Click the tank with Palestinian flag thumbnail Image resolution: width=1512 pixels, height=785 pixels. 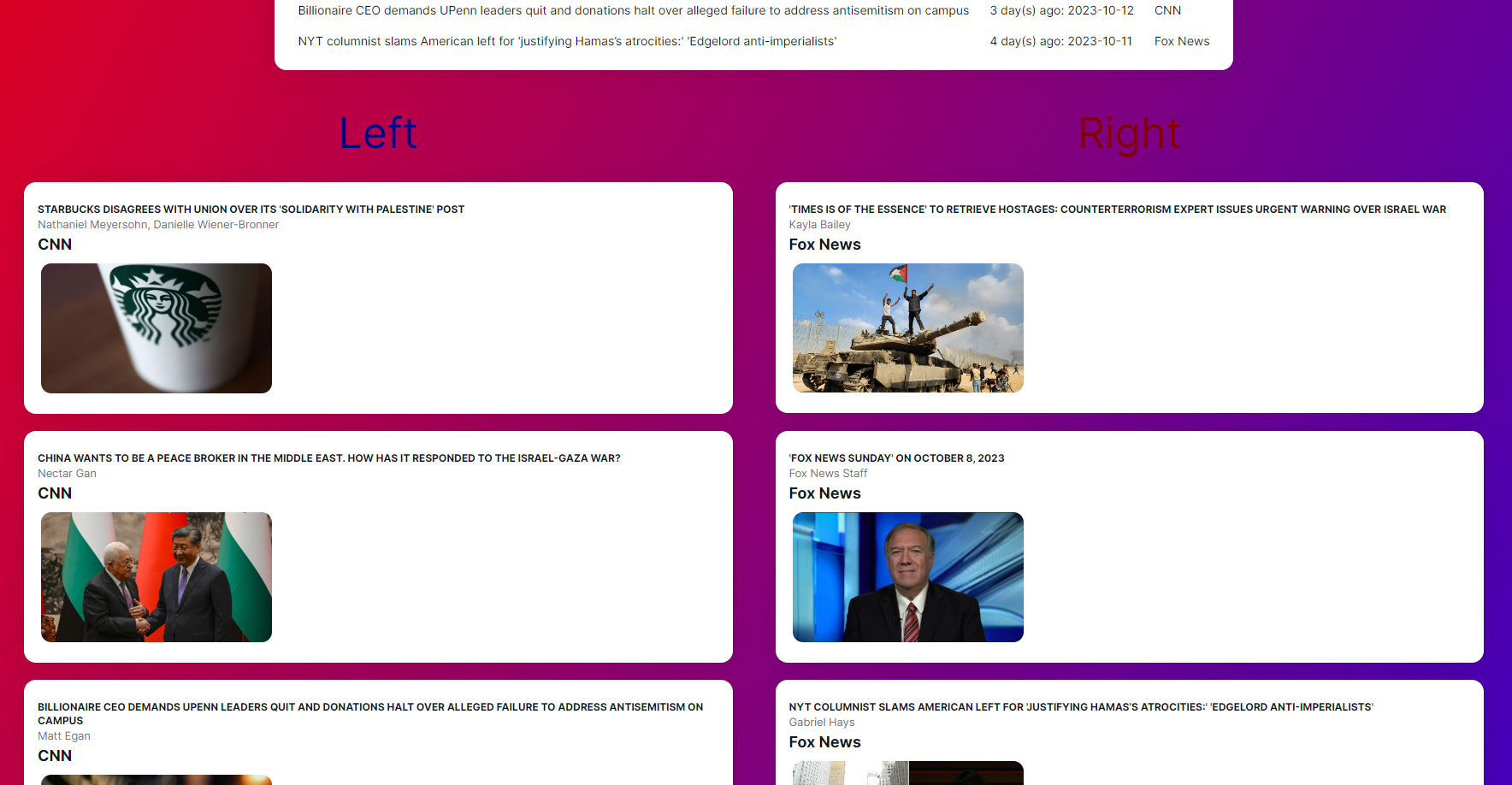point(908,328)
